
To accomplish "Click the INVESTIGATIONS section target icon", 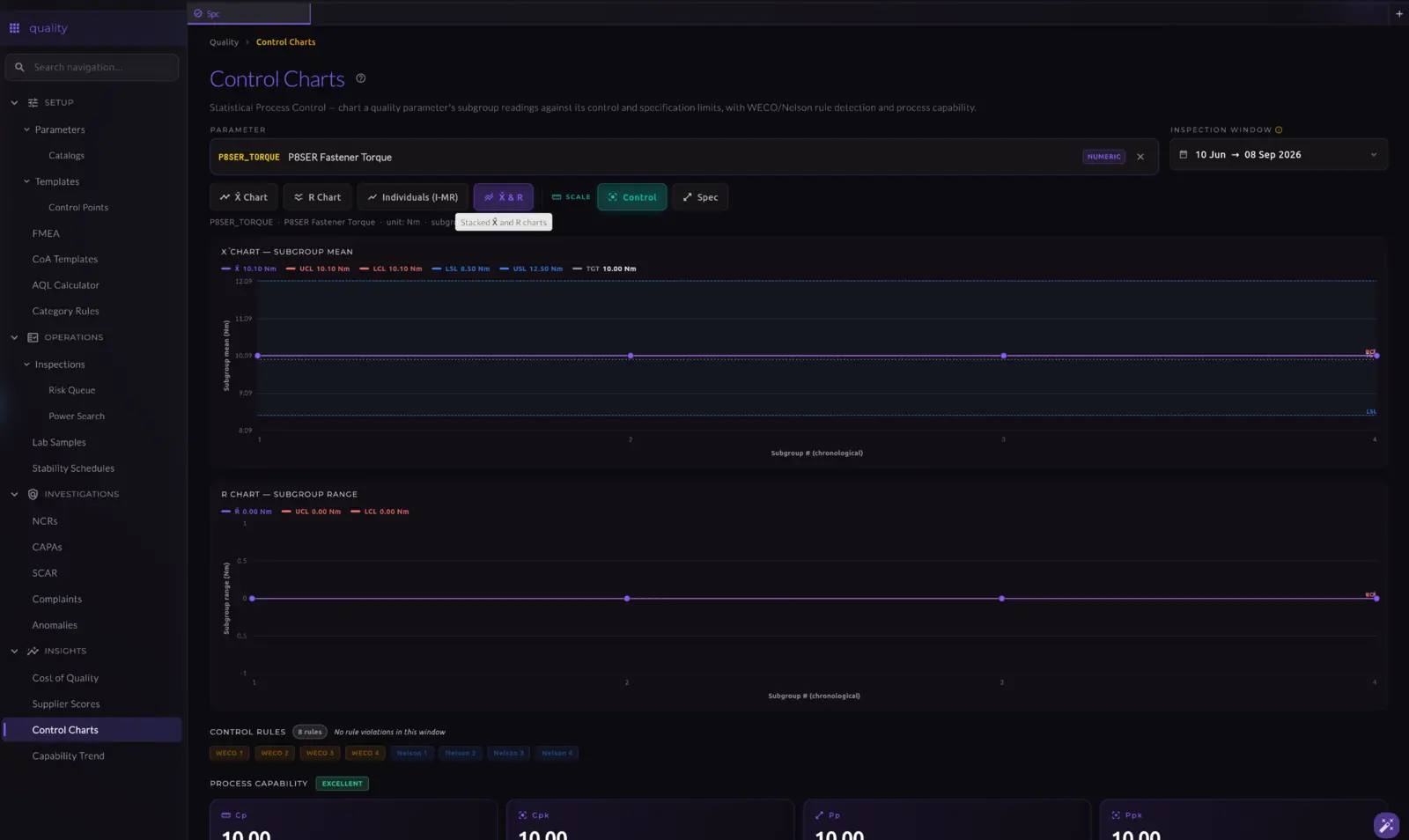I will point(33,495).
